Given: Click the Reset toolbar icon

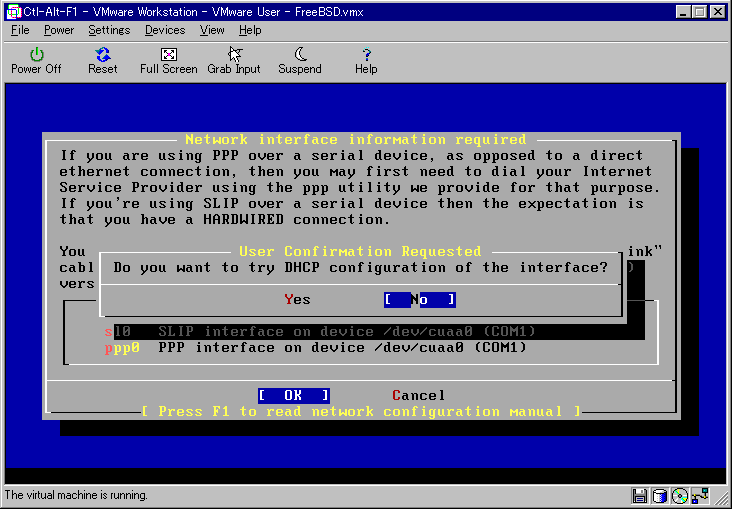Looking at the screenshot, I should click(x=103, y=61).
